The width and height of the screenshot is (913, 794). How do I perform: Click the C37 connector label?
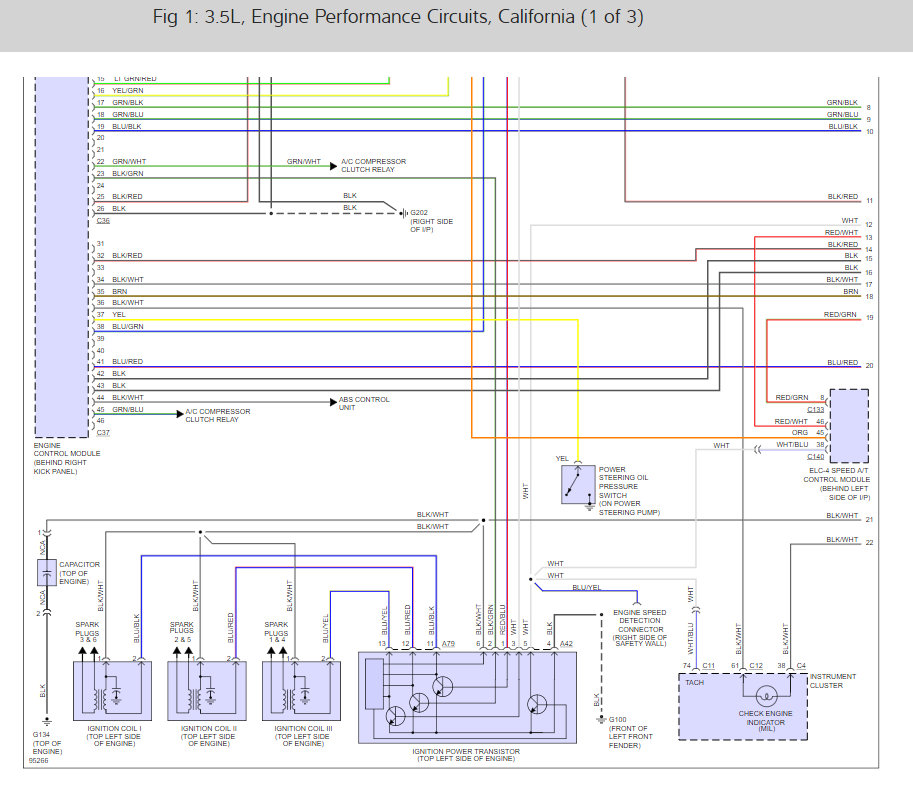(103, 433)
